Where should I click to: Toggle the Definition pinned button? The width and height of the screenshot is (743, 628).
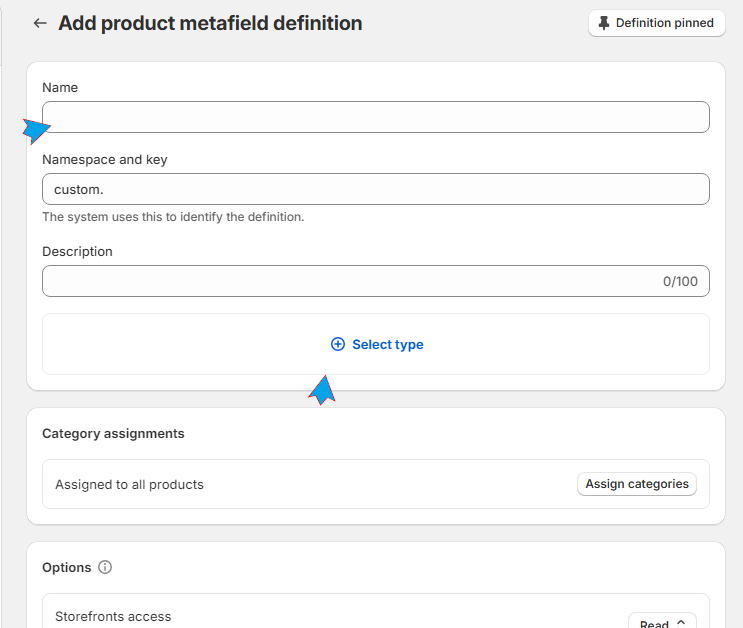(656, 23)
